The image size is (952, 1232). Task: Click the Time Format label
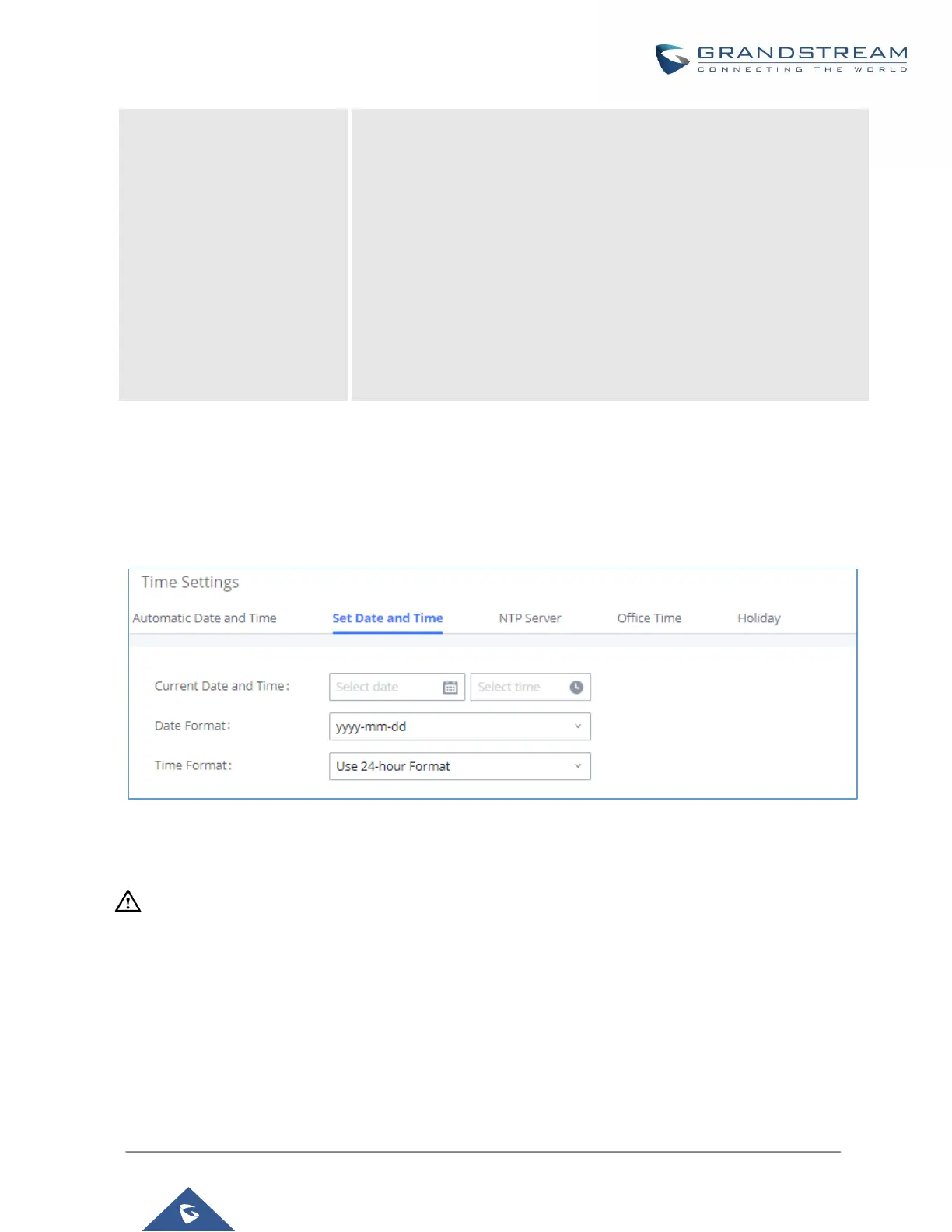[193, 765]
